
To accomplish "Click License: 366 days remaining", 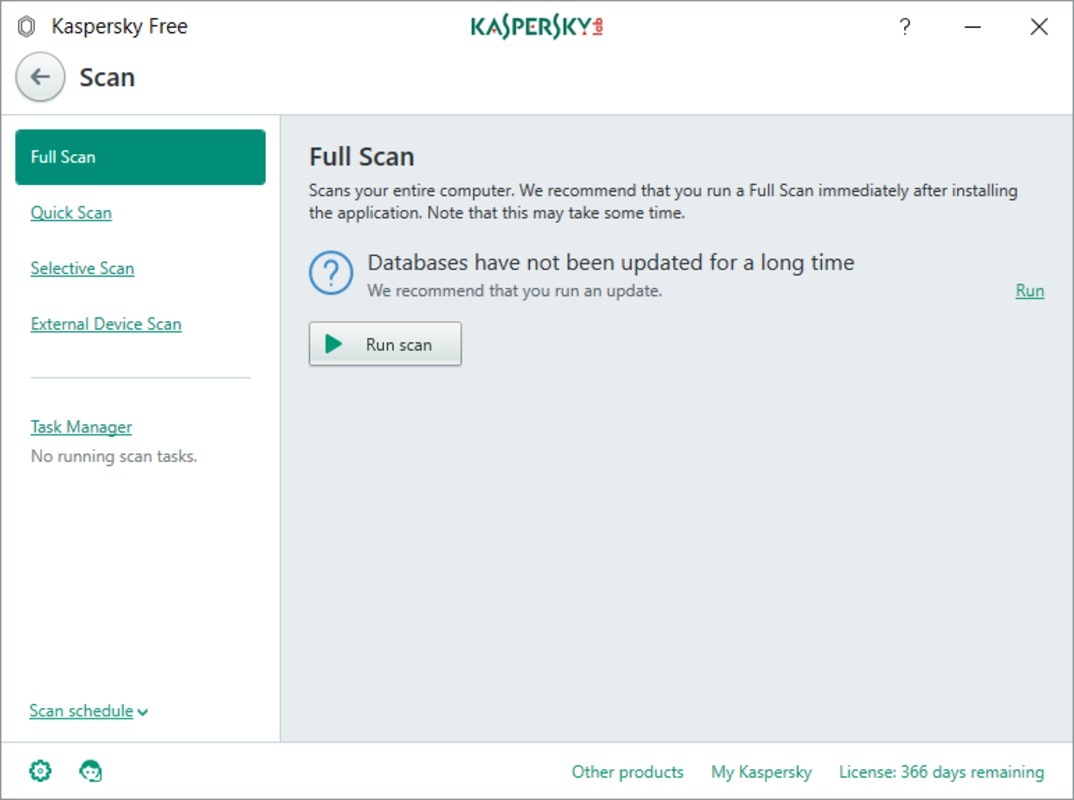I will 942,772.
